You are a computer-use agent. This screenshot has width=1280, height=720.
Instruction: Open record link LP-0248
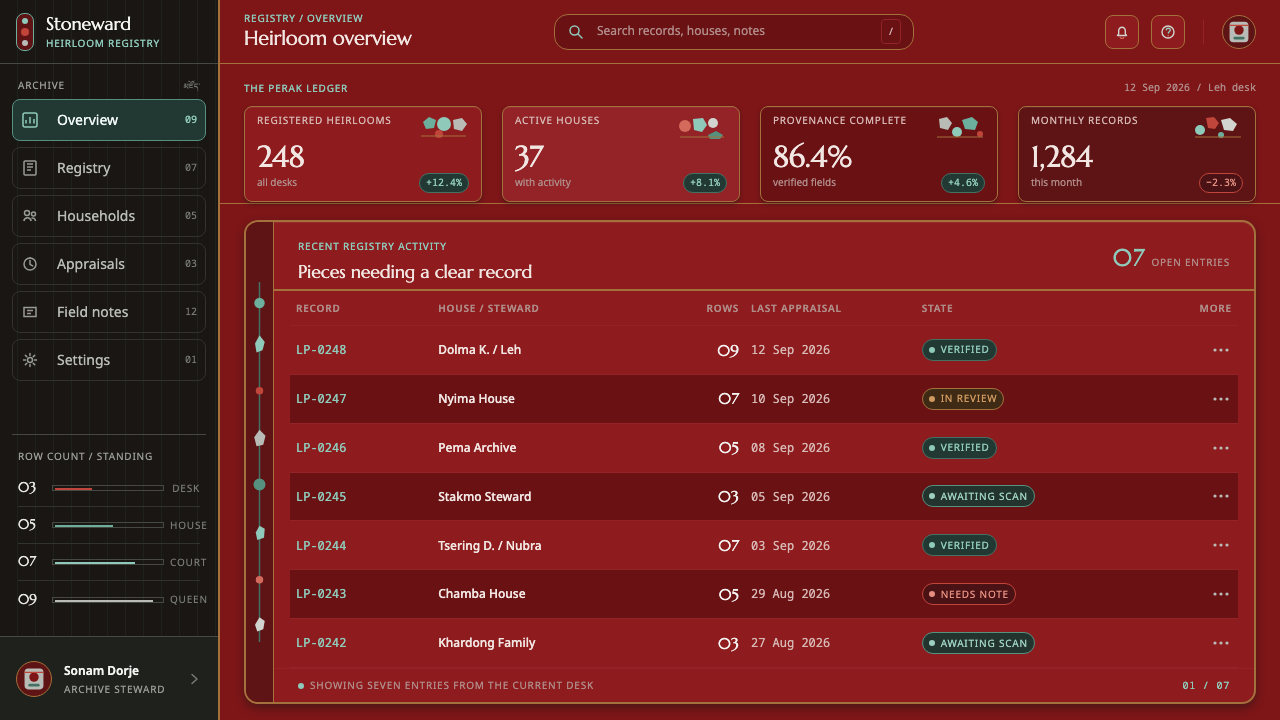321,350
